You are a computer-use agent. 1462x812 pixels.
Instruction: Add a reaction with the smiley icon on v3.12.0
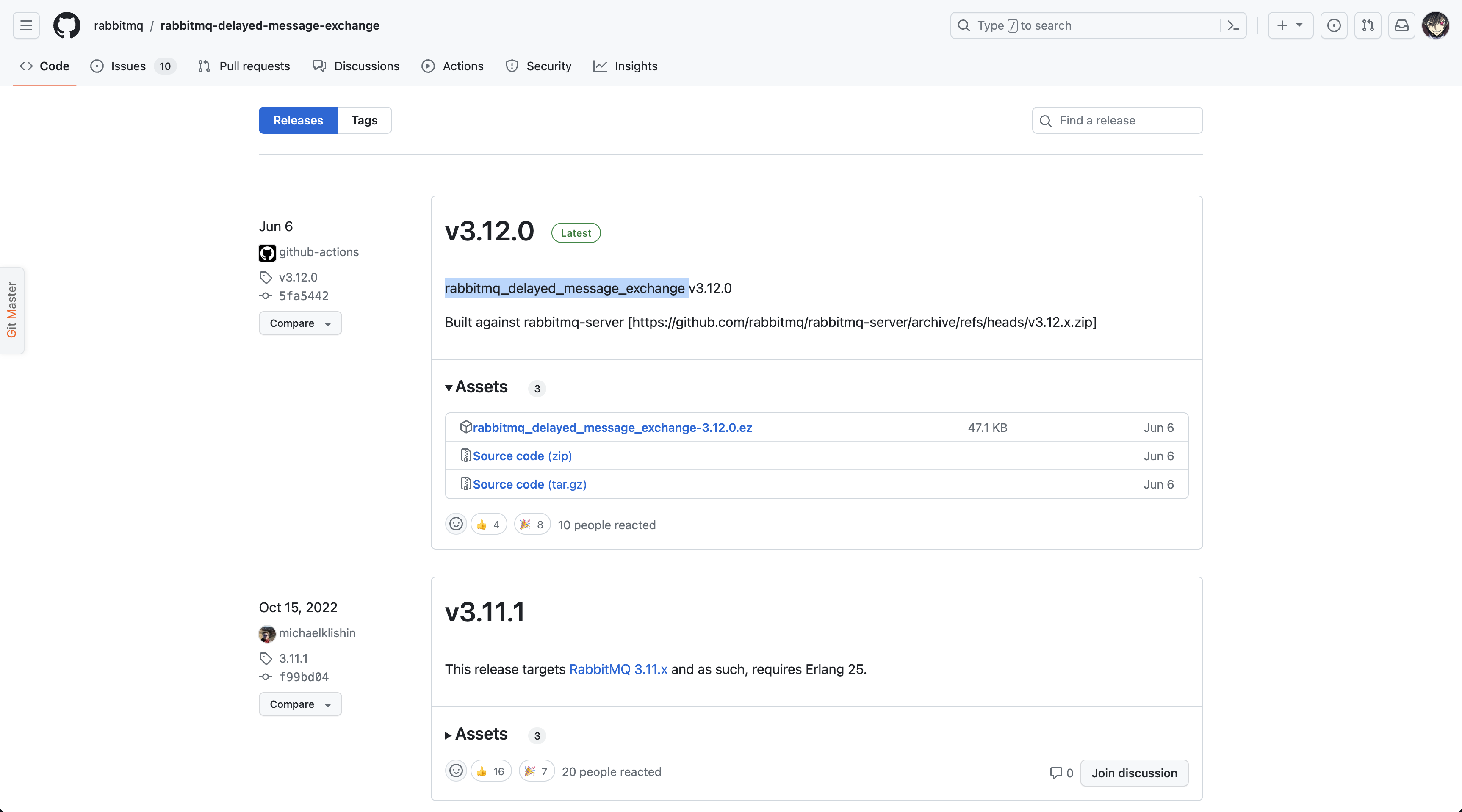456,524
